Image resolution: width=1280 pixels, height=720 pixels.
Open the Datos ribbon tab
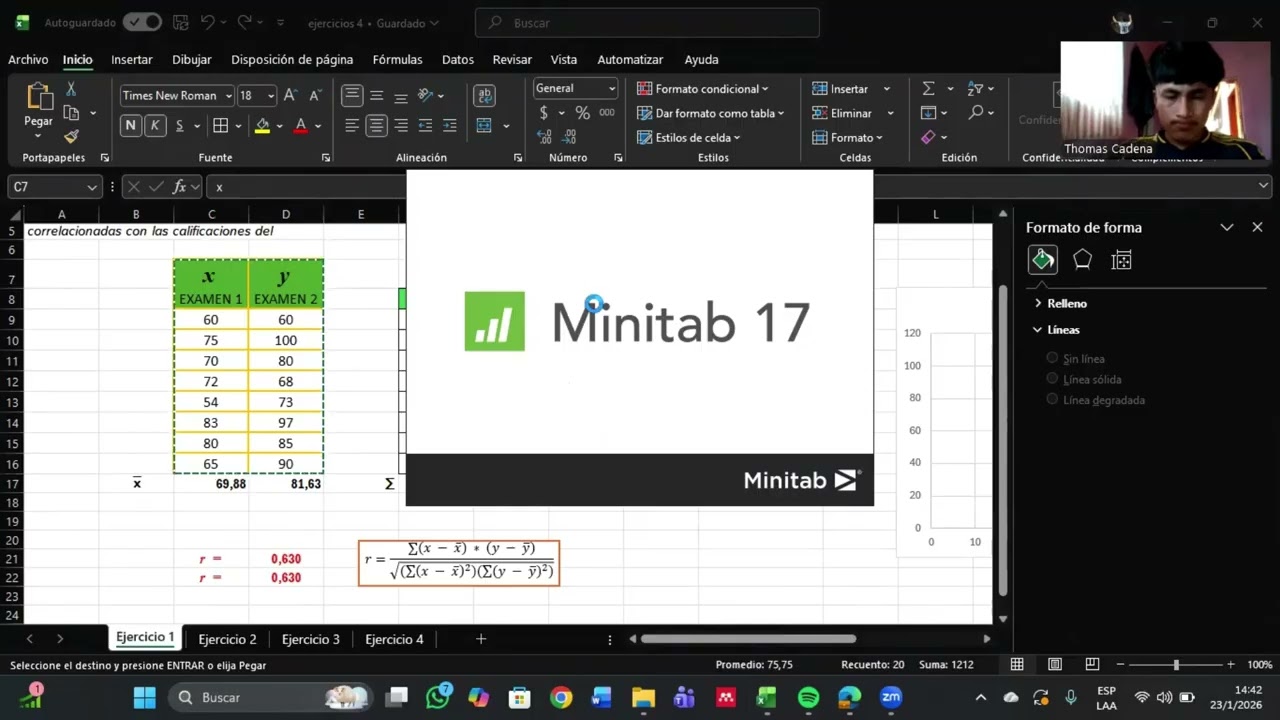coord(458,60)
